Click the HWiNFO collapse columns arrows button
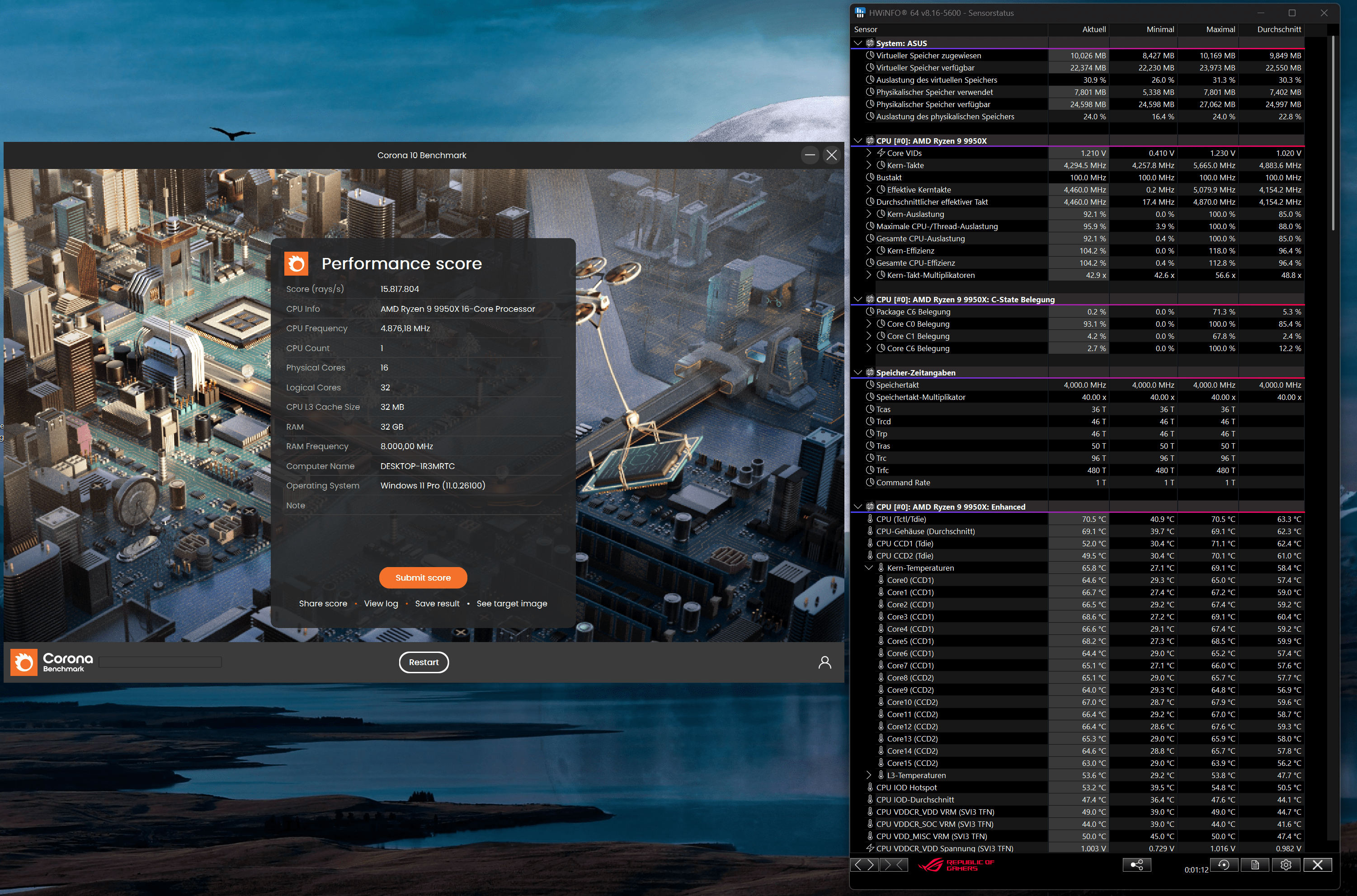 [x=894, y=864]
